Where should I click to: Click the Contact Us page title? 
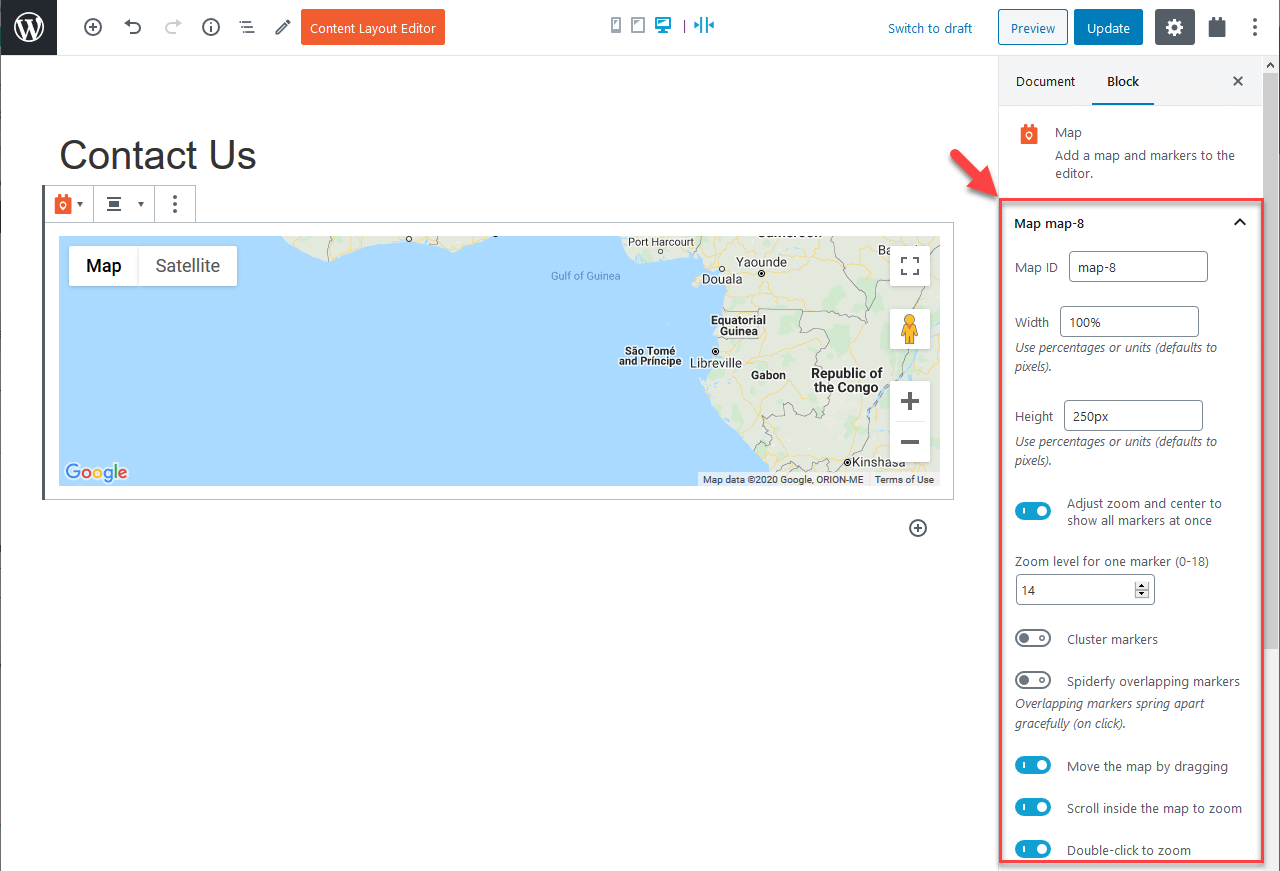click(158, 155)
